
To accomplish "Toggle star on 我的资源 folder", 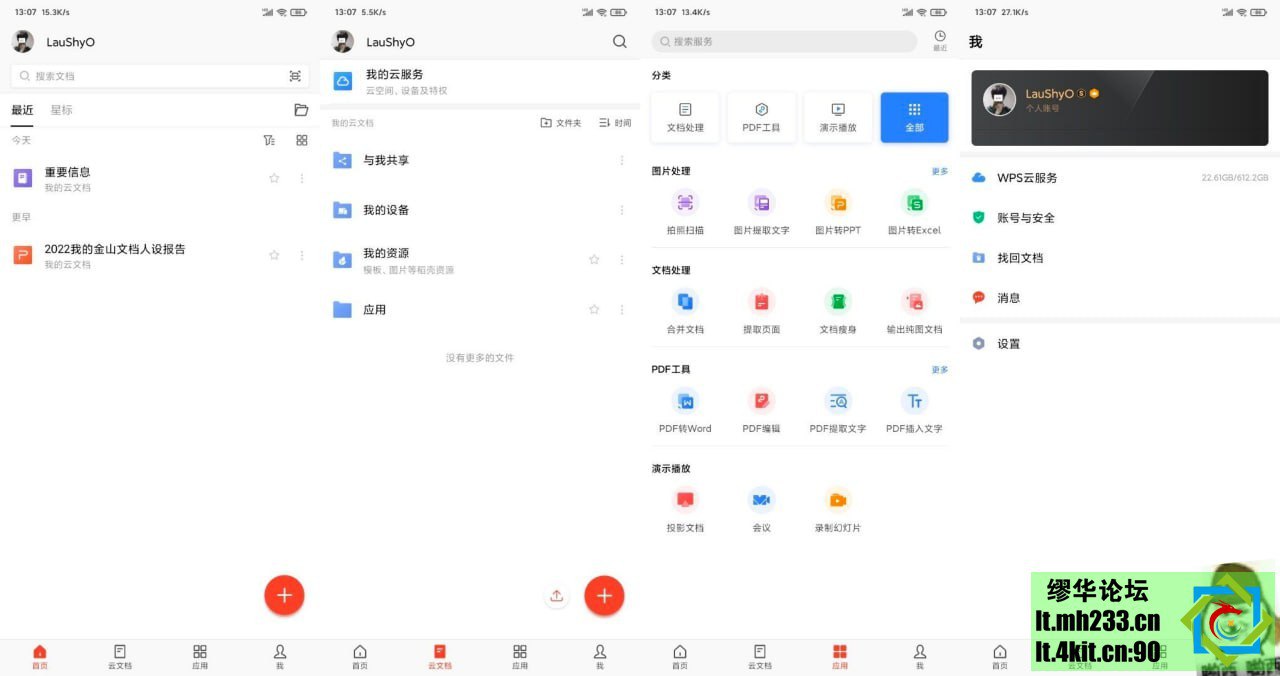I will point(594,260).
